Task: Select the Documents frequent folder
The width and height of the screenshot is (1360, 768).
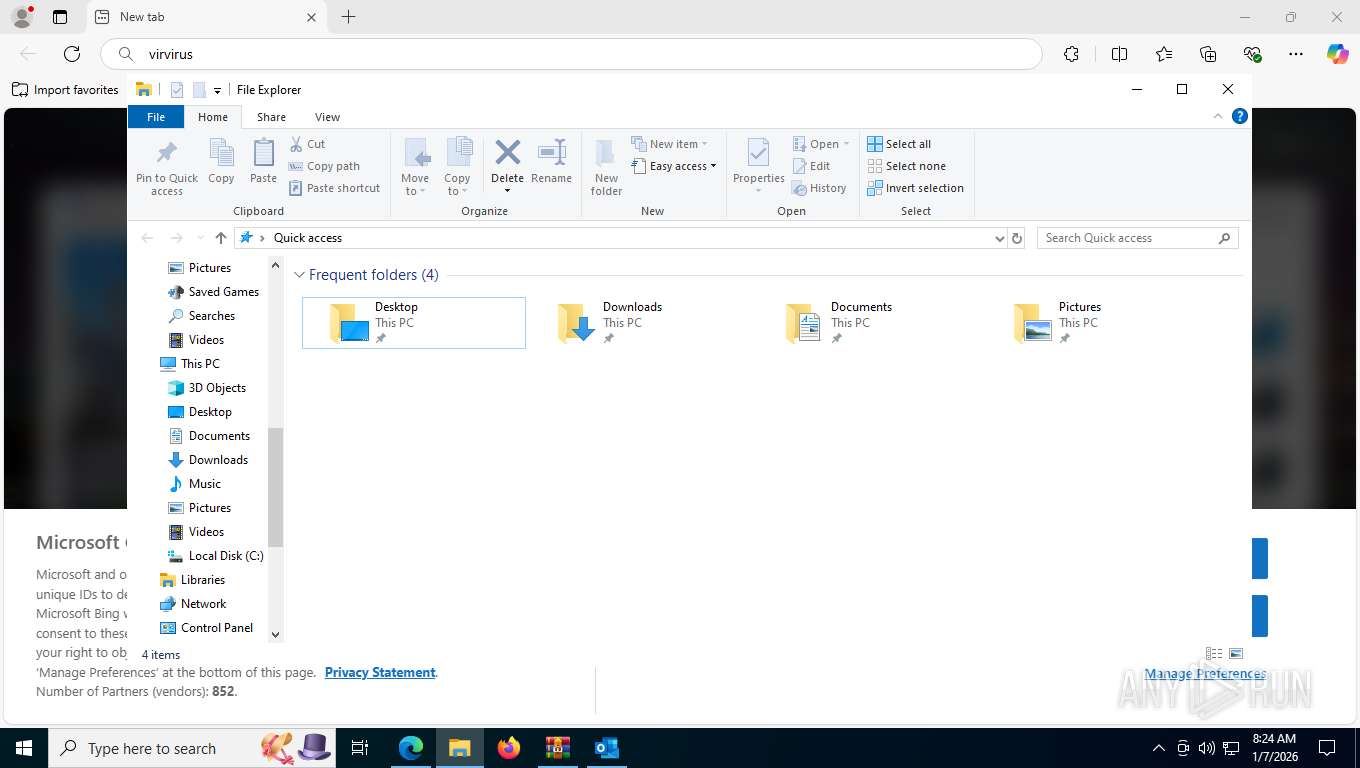Action: pos(870,323)
